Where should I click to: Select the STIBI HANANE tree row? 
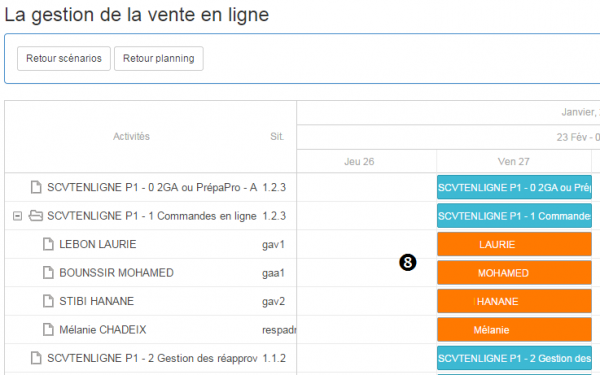150,301
